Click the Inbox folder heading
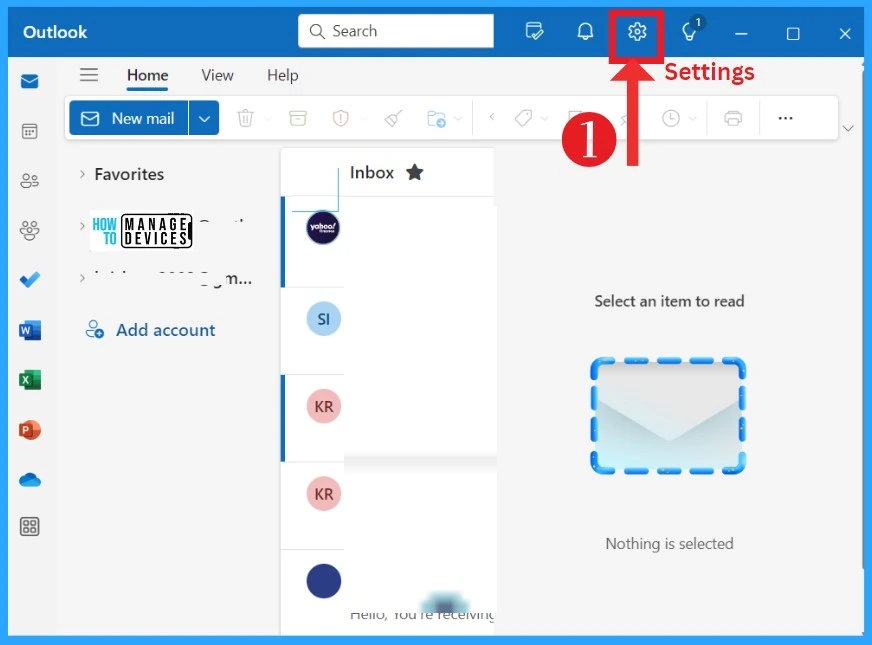Screen dimensions: 872x645 tap(371, 172)
